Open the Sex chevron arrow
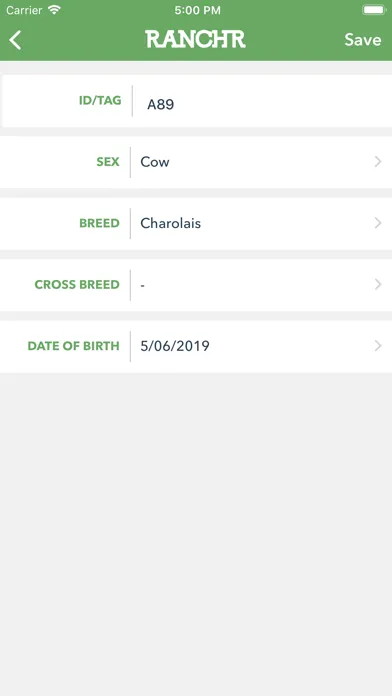 pyautogui.click(x=378, y=162)
